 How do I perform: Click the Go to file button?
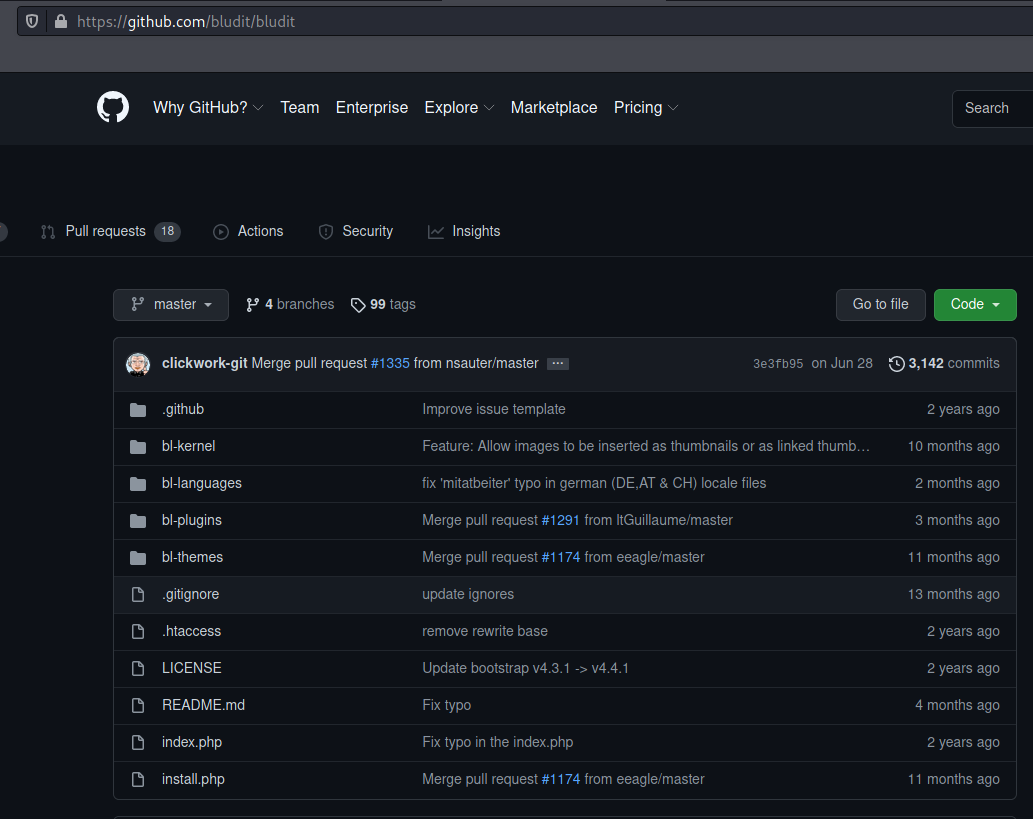[880, 304]
